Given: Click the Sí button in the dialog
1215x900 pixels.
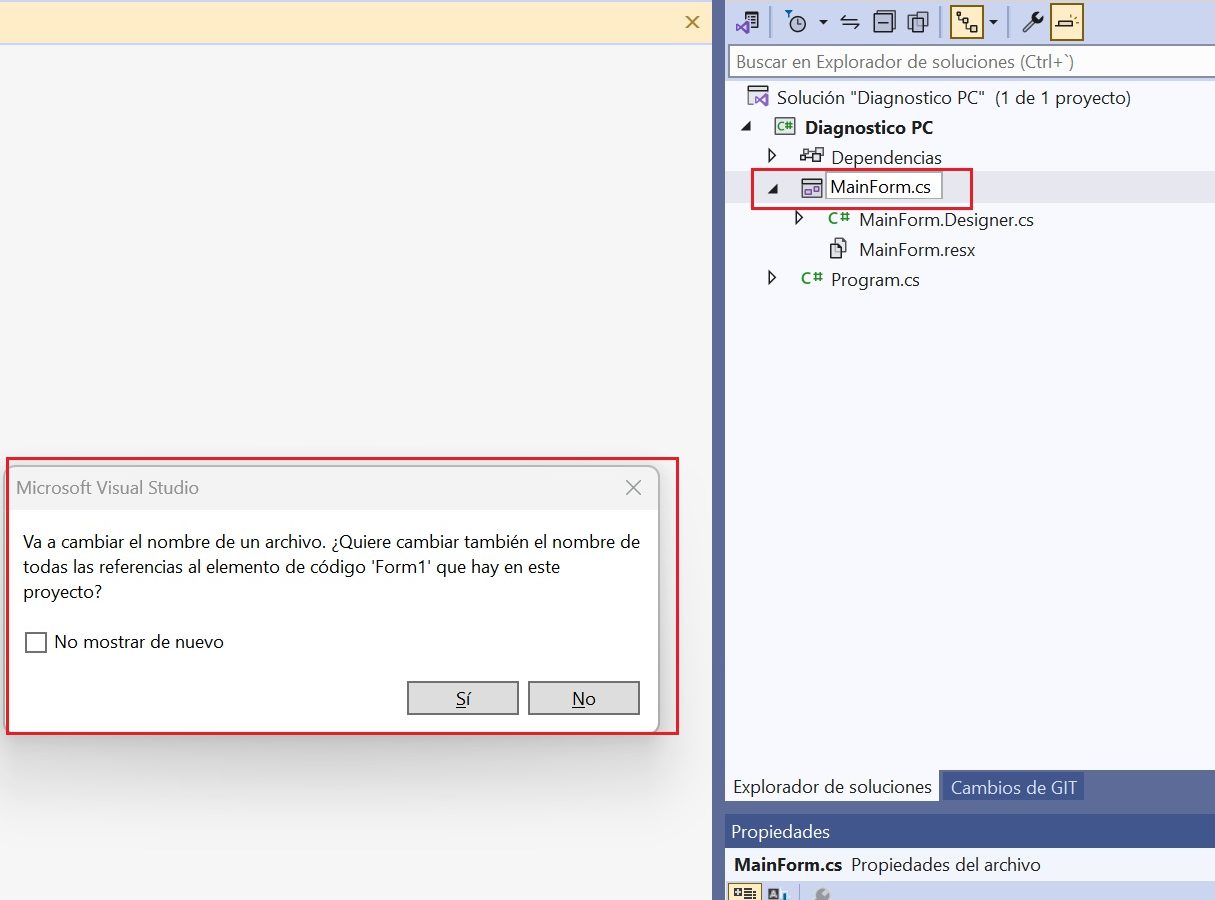Looking at the screenshot, I should 462,697.
